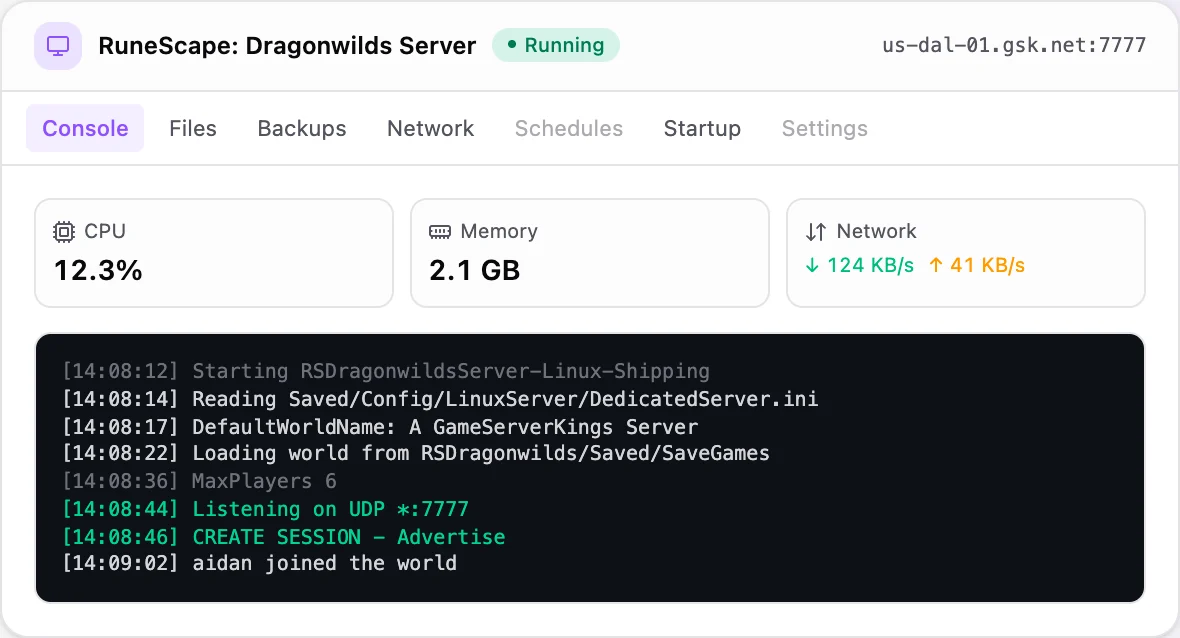This screenshot has height=638, width=1180.
Task: Click log line Reading Saved/Config DedicatedServer.ini
Action: click(440, 399)
